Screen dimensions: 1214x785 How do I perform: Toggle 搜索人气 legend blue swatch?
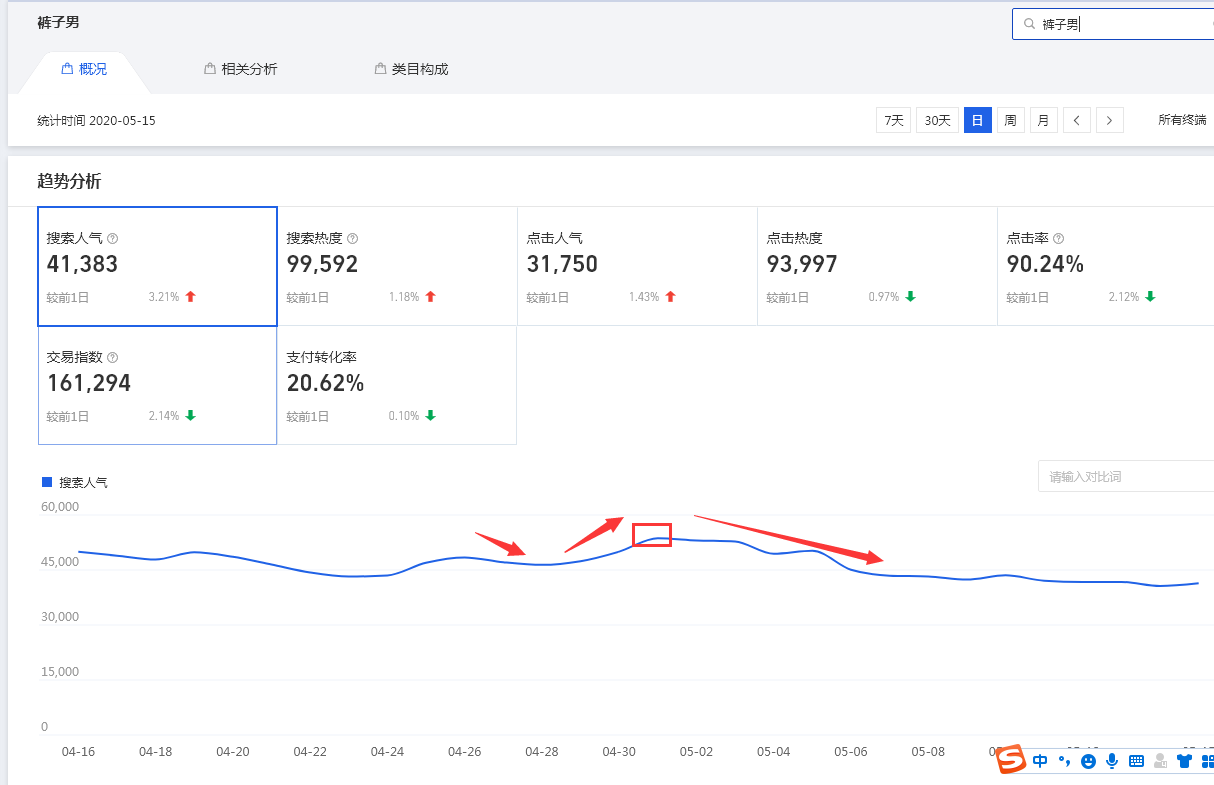47,482
